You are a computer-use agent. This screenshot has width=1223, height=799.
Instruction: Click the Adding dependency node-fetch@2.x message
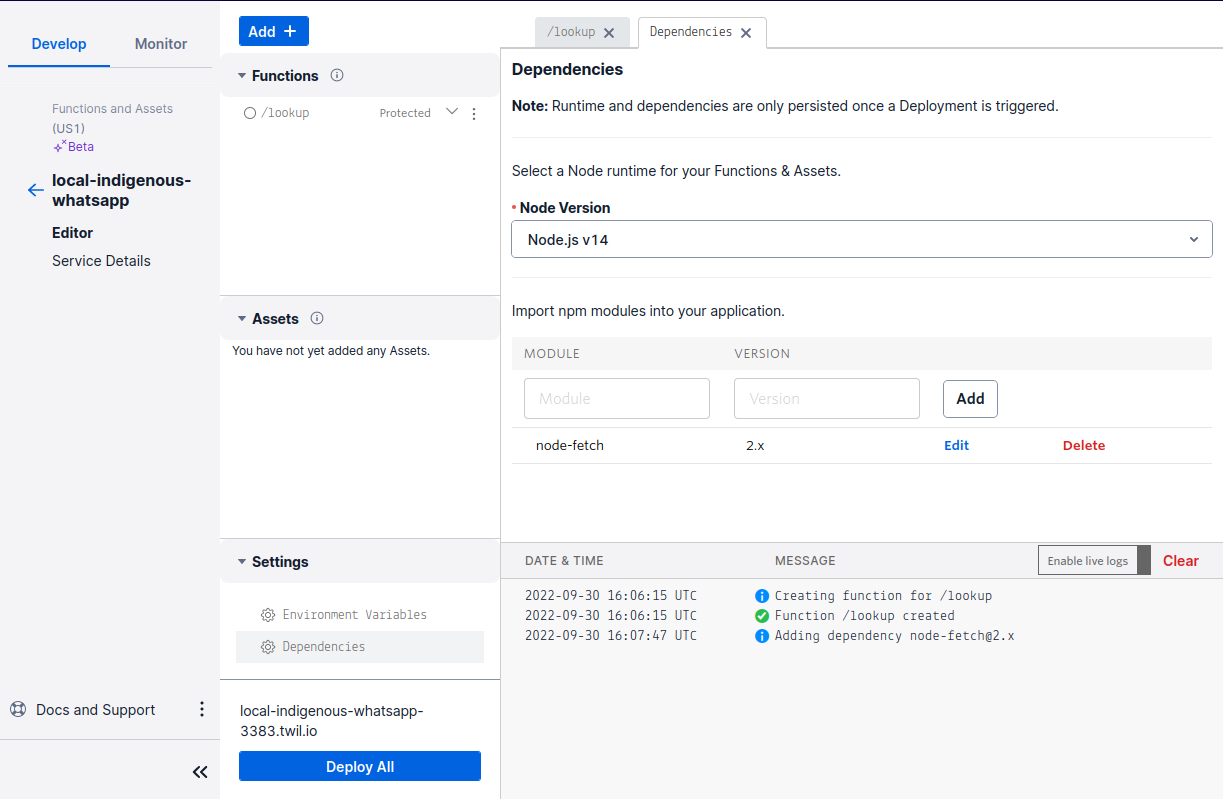click(895, 636)
